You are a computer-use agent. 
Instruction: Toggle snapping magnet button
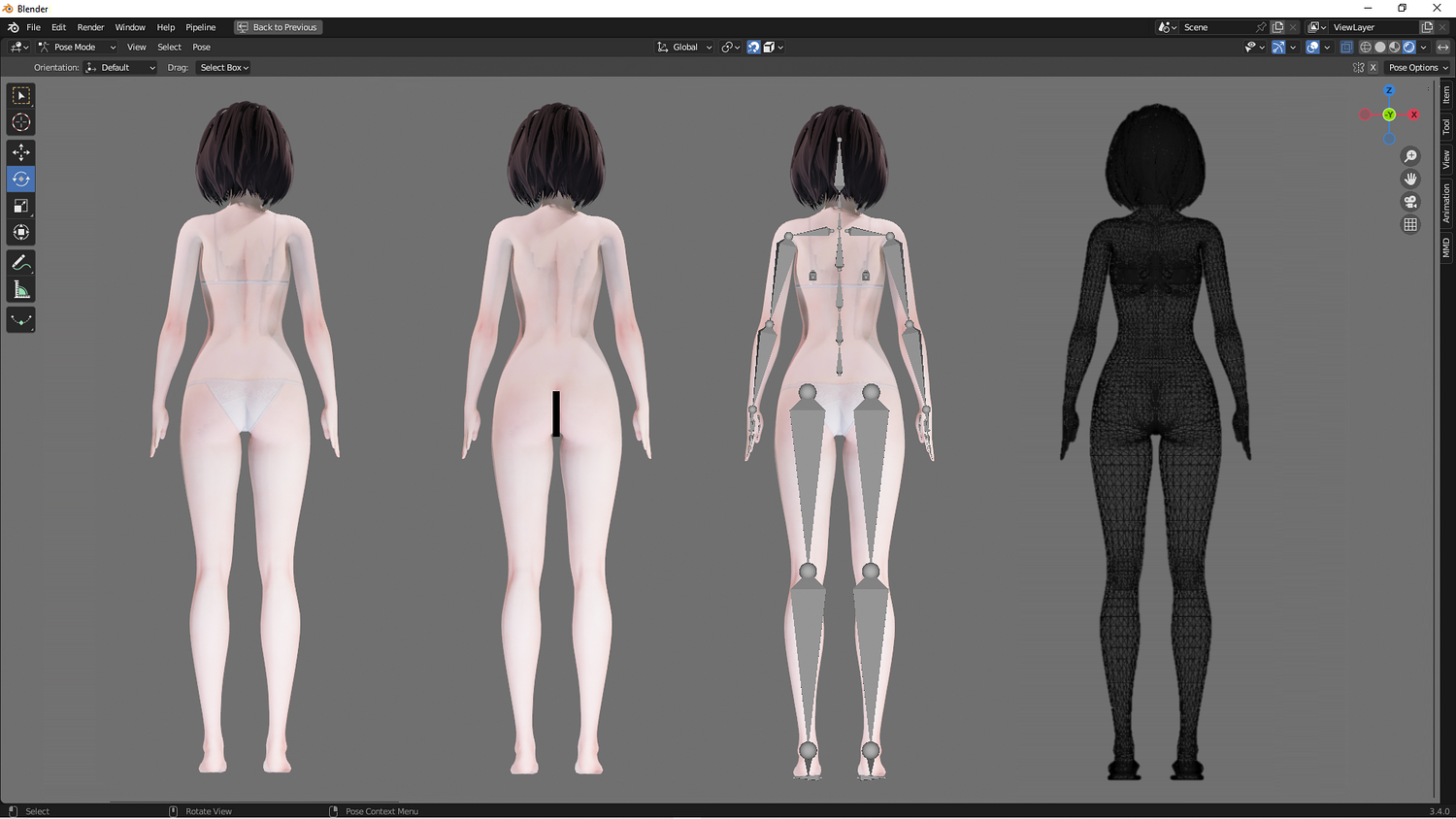click(x=753, y=47)
